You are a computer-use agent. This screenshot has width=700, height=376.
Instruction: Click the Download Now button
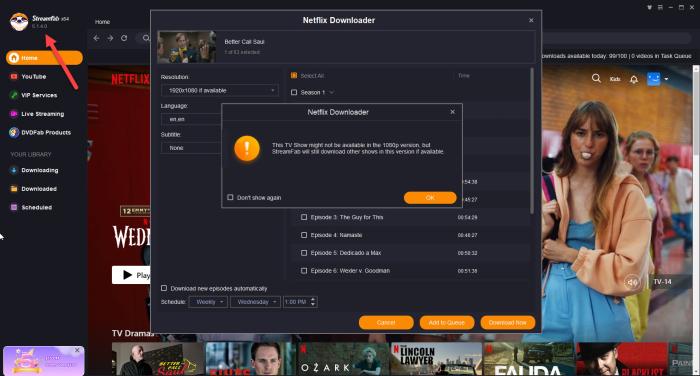[508, 322]
